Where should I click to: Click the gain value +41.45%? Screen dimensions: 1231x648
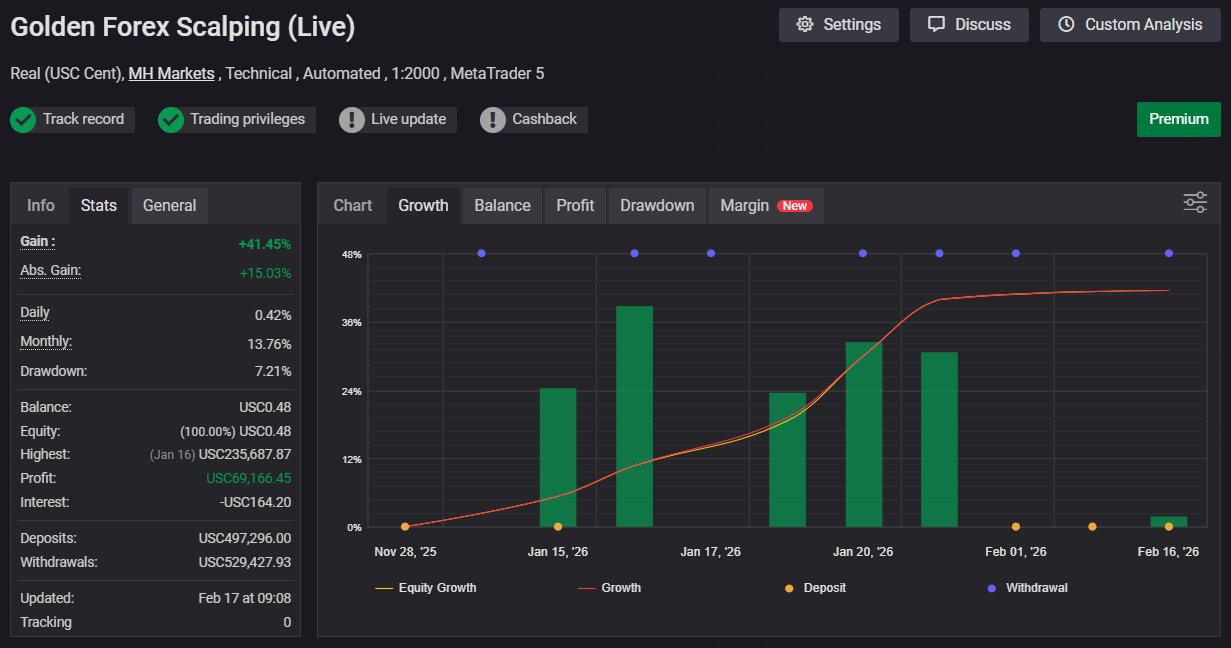tap(265, 243)
